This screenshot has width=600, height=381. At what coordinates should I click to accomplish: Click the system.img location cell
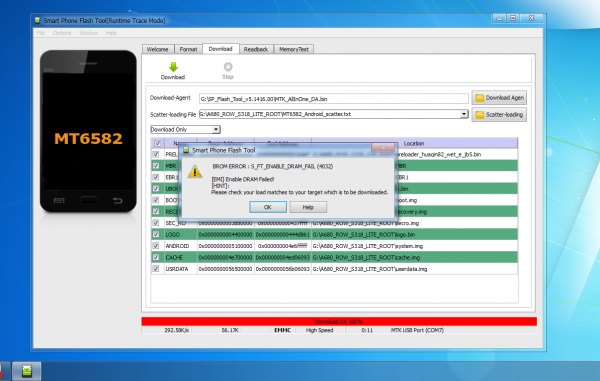(414, 246)
